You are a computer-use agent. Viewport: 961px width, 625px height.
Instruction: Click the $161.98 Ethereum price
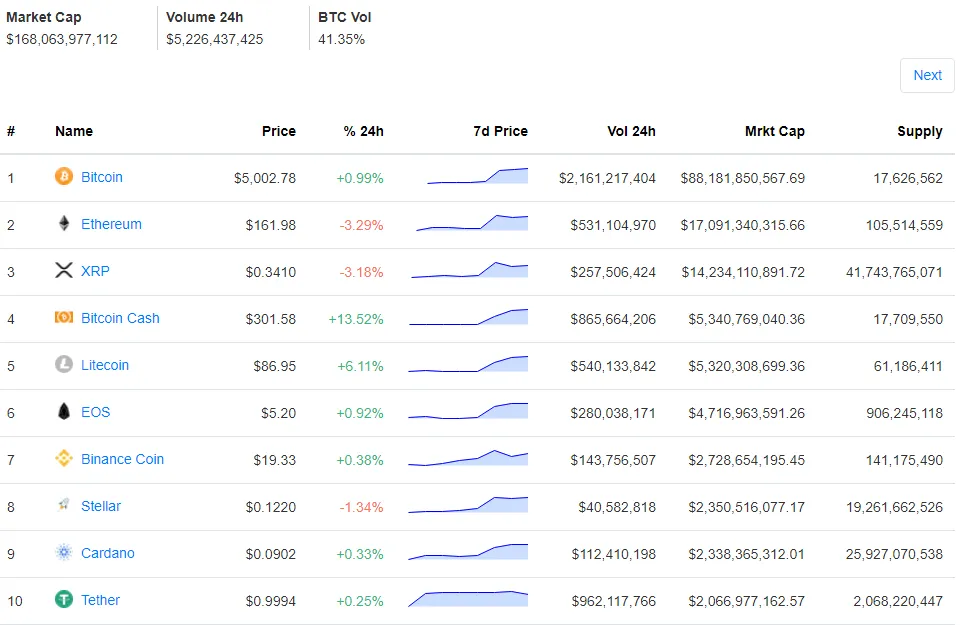[x=271, y=225]
